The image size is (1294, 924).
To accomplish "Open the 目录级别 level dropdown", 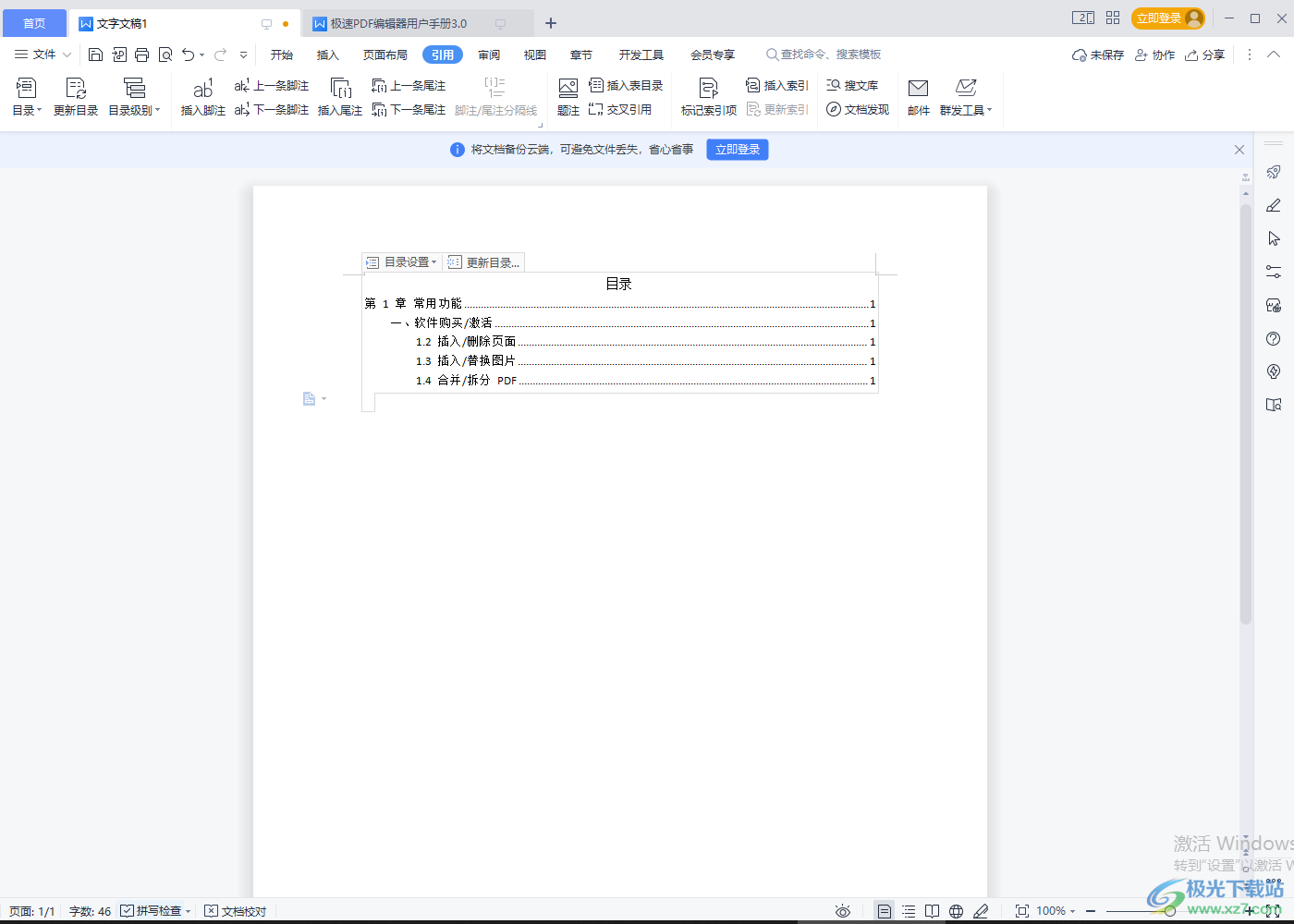I will tap(134, 97).
